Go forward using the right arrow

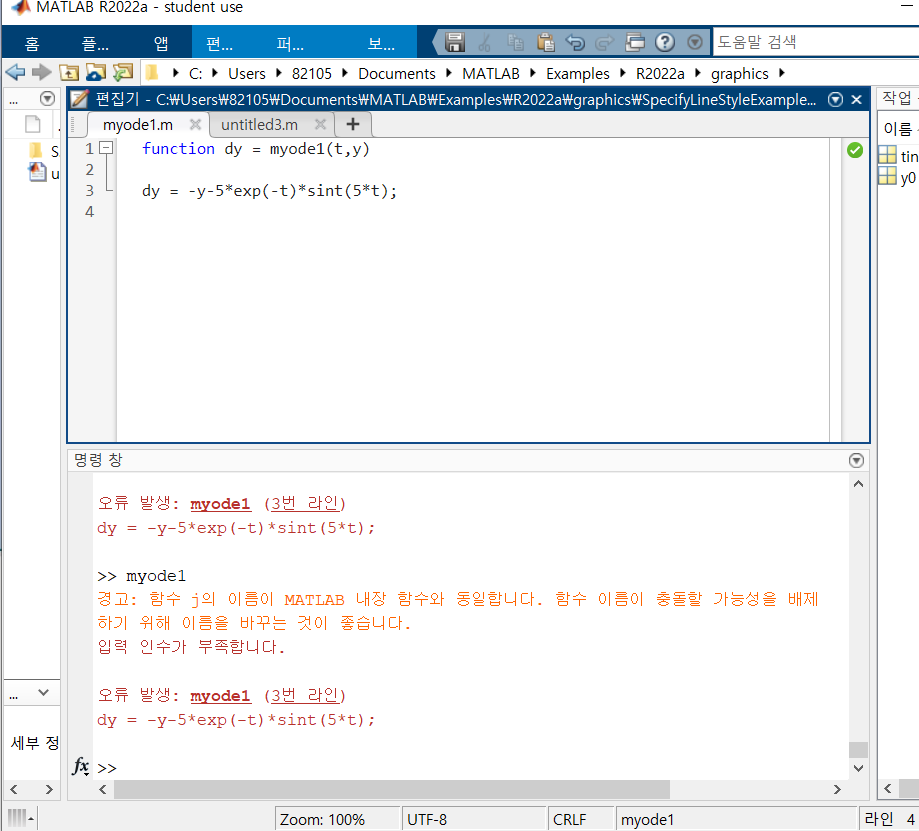coord(42,73)
